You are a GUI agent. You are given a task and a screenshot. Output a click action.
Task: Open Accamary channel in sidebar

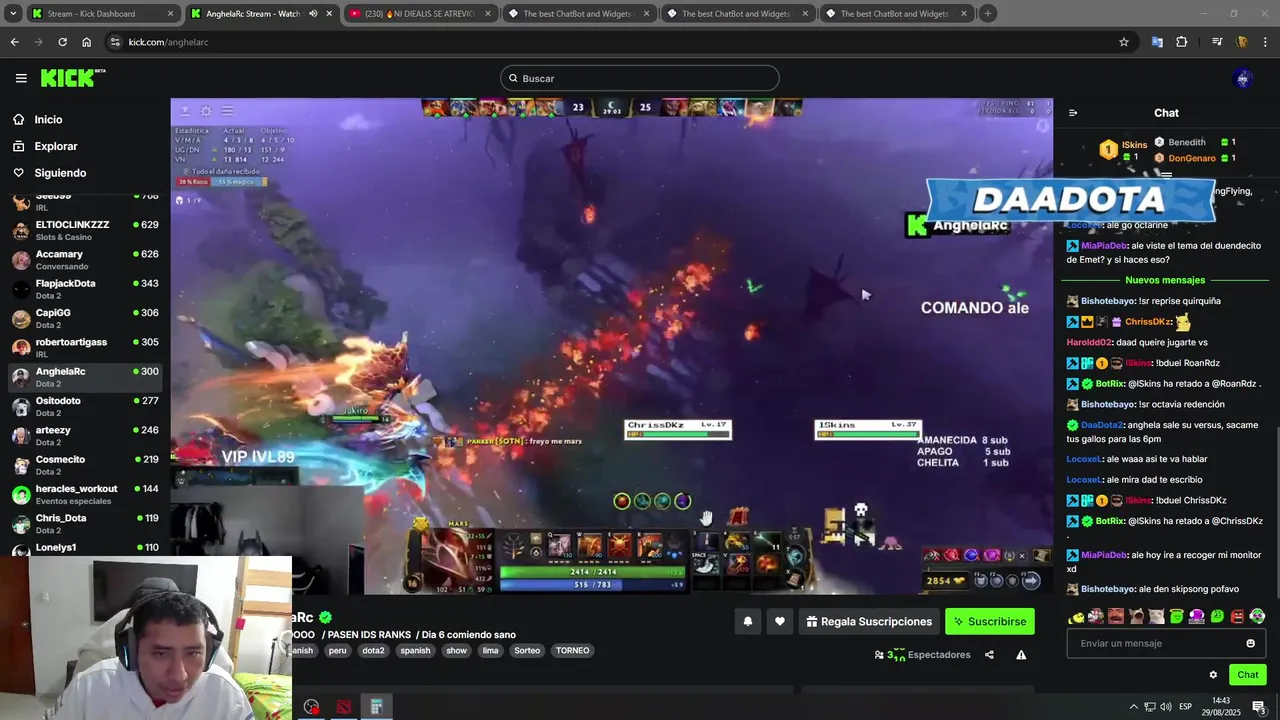85,260
